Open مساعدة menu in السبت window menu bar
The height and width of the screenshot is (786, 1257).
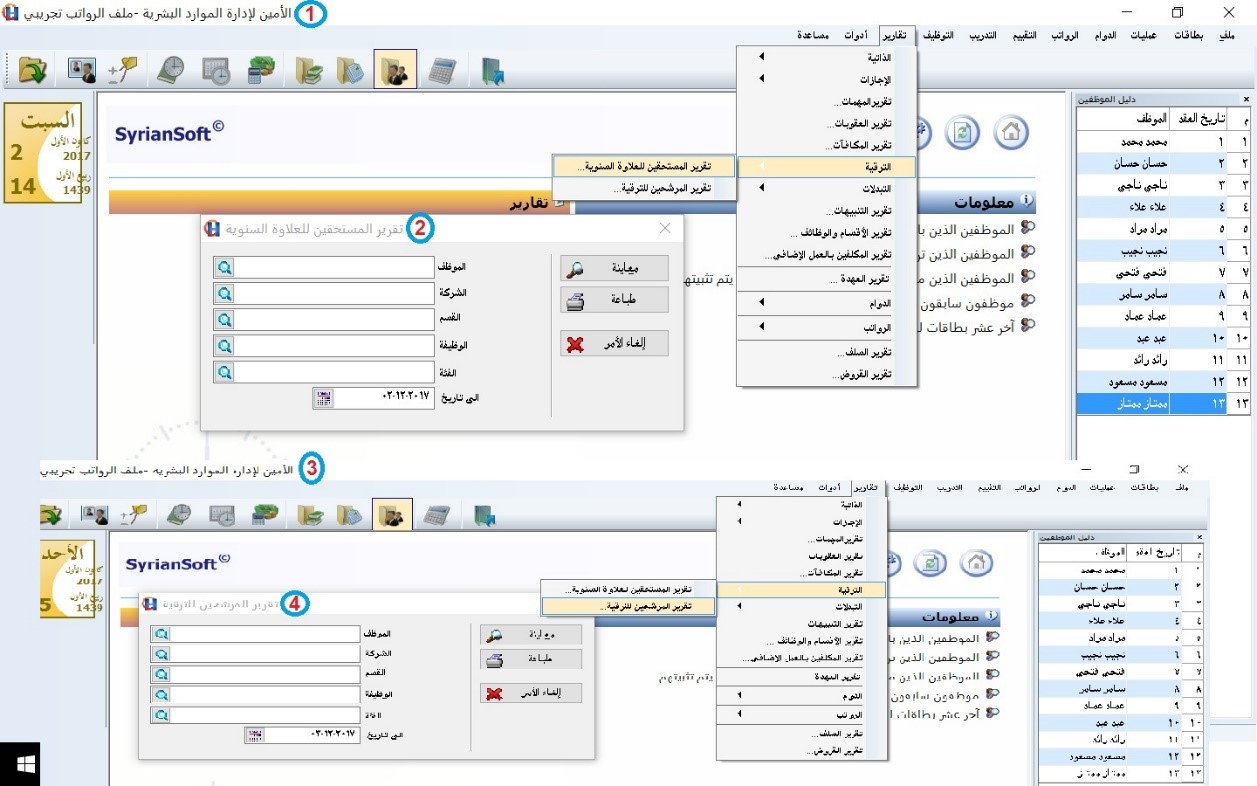(812, 36)
